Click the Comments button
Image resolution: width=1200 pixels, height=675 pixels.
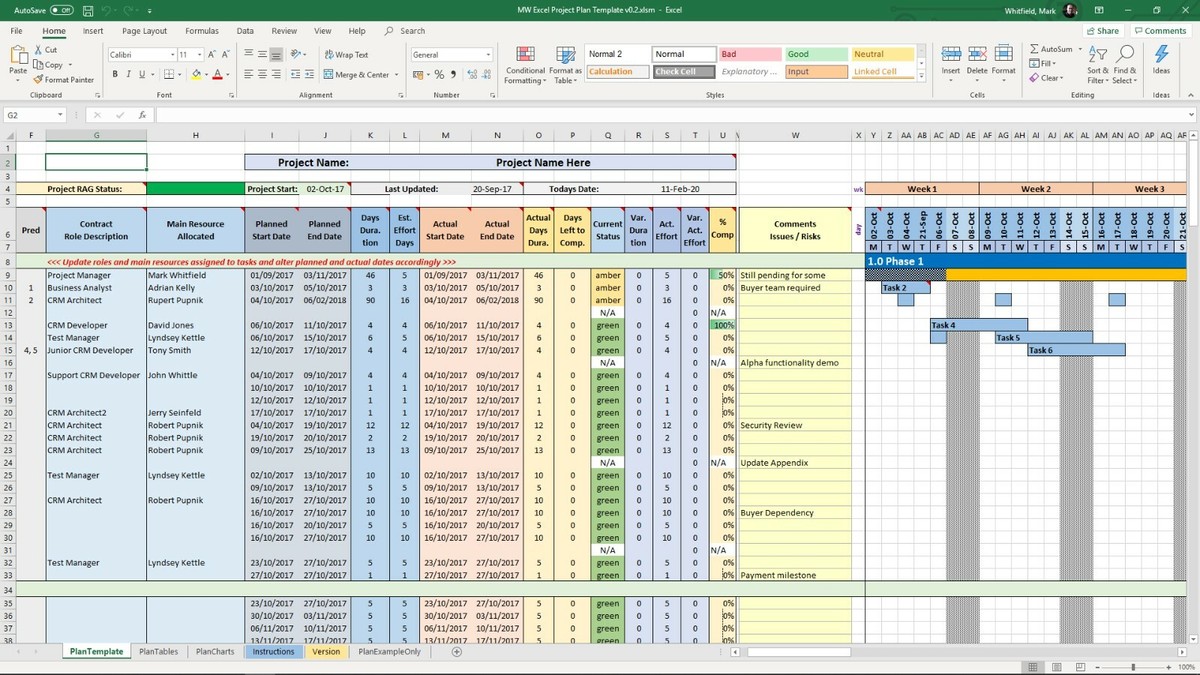[x=1159, y=31]
